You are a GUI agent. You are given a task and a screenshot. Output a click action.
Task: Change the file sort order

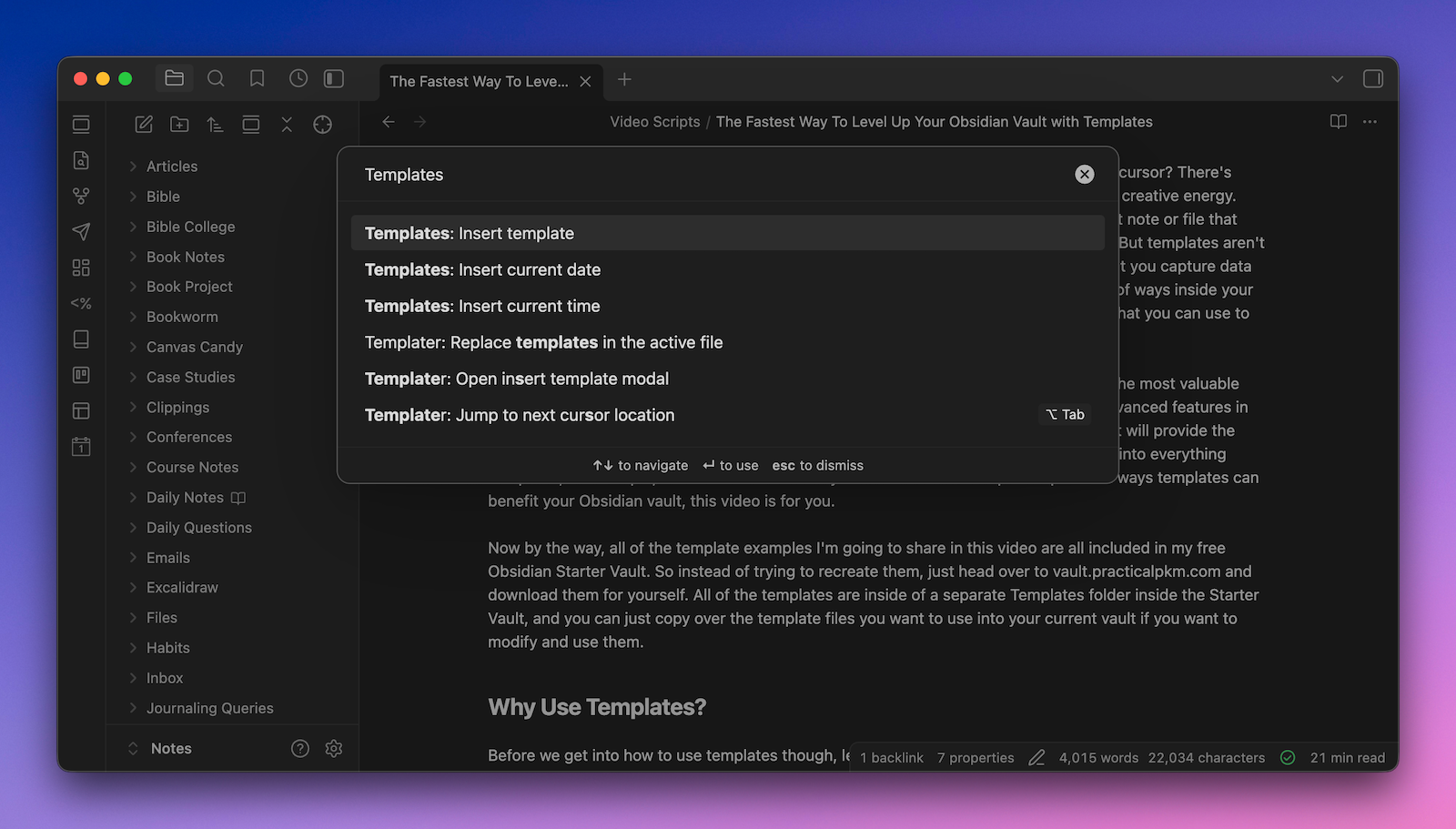click(215, 125)
